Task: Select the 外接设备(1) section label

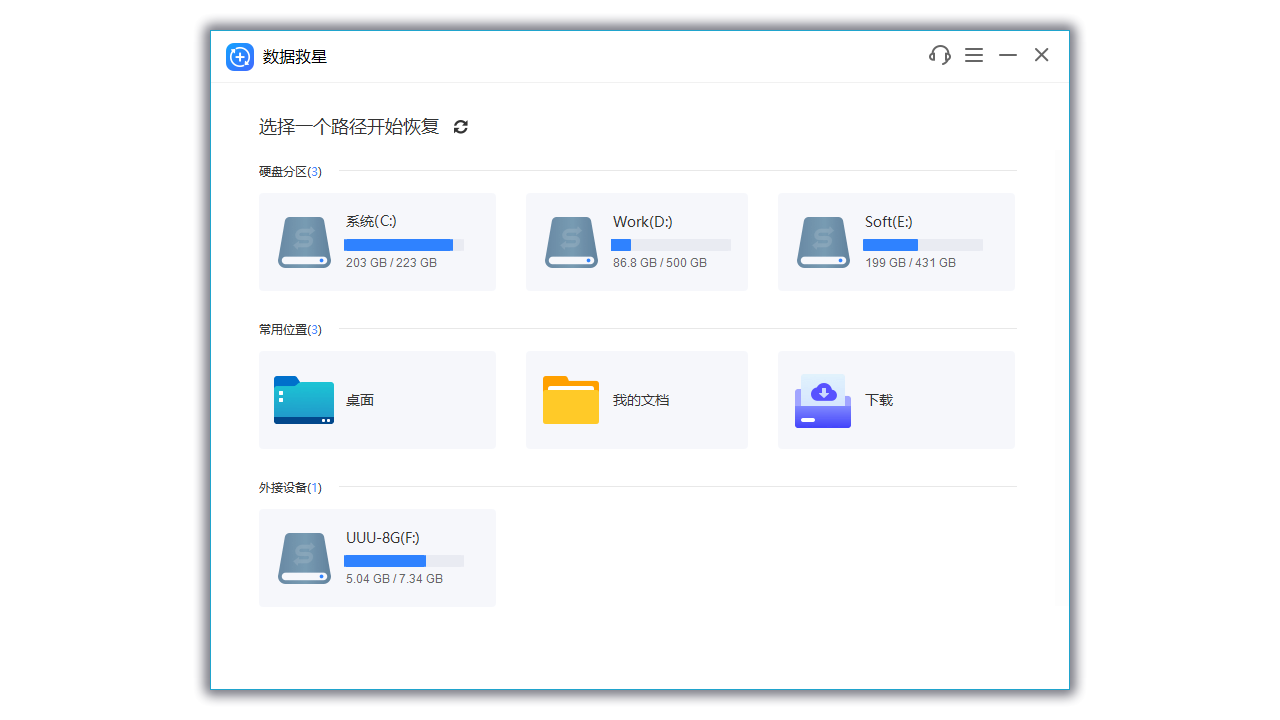Action: click(x=289, y=487)
